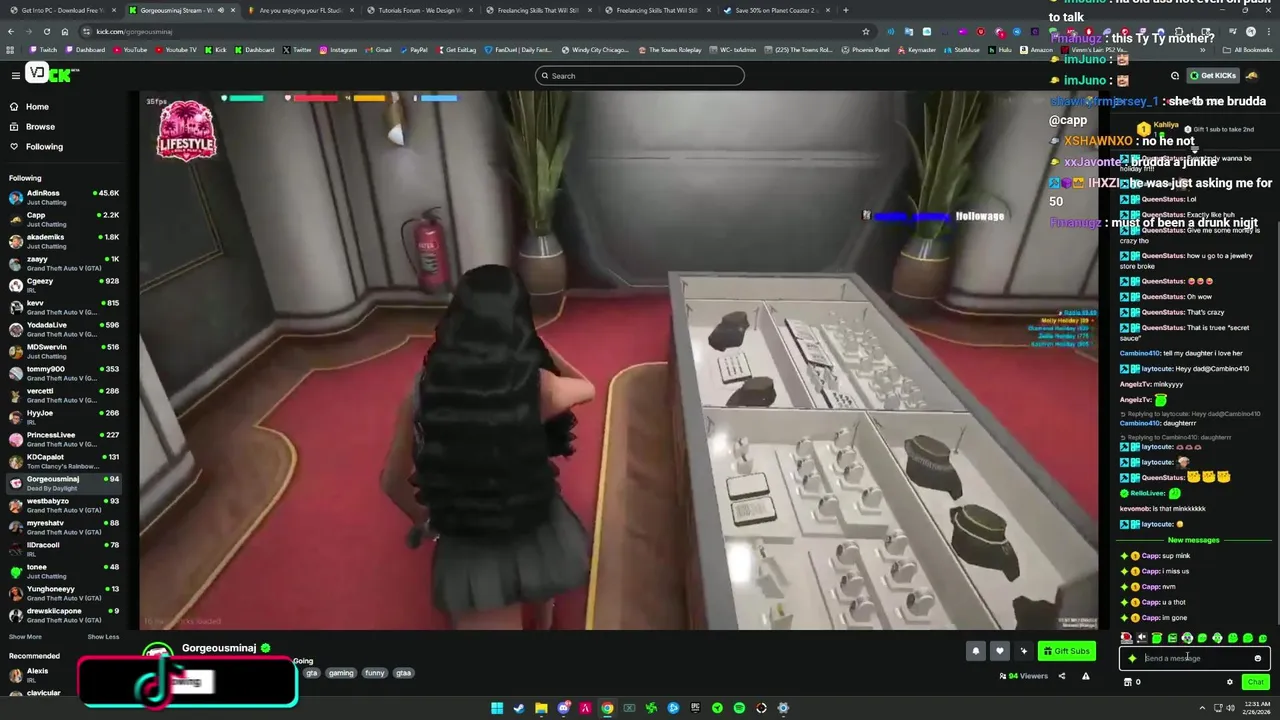The height and width of the screenshot is (720, 1280).
Task: Click the notification bell under the stream
Action: pos(976,651)
